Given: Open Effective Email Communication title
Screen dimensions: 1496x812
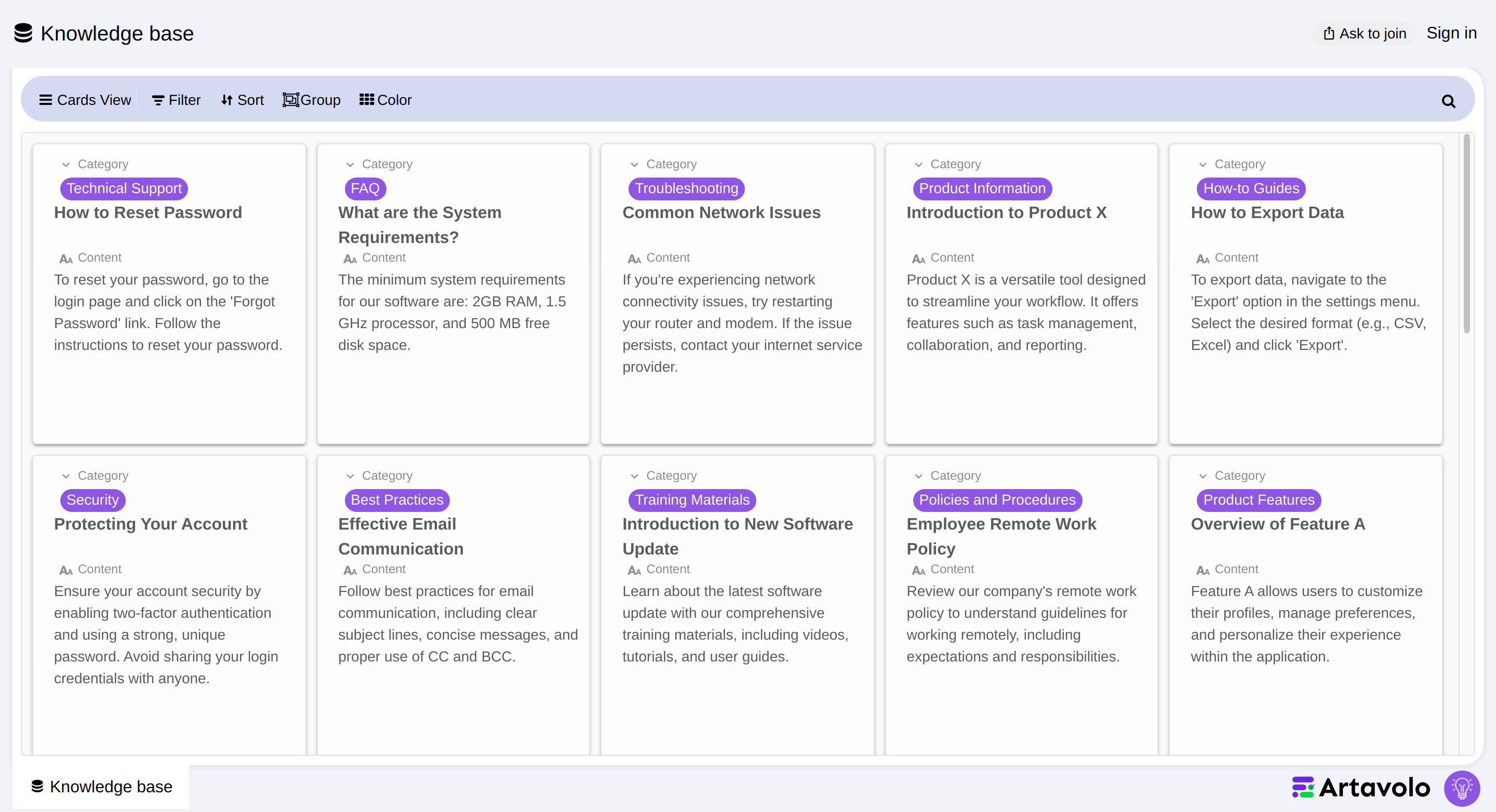Looking at the screenshot, I should click(400, 536).
